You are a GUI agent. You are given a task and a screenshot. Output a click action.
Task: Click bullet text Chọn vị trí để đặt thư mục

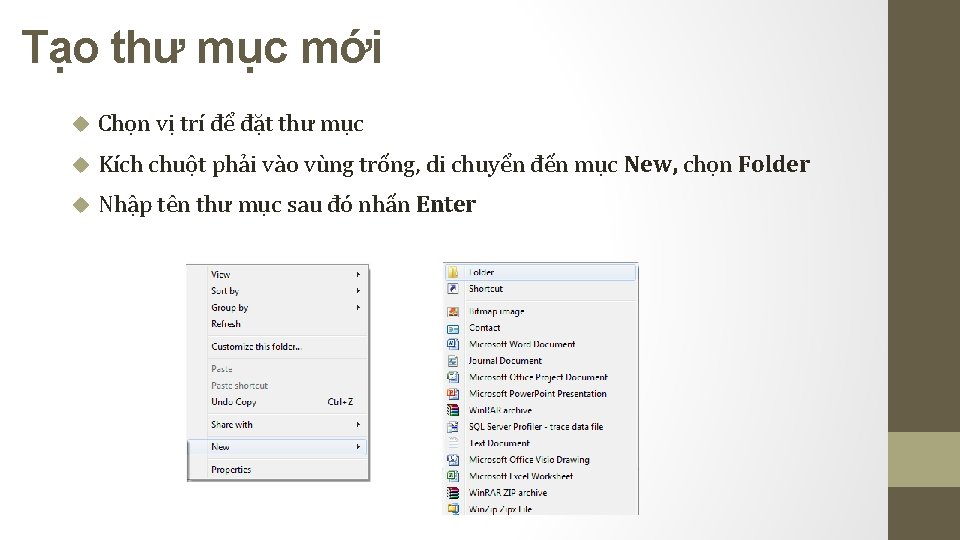coord(231,124)
